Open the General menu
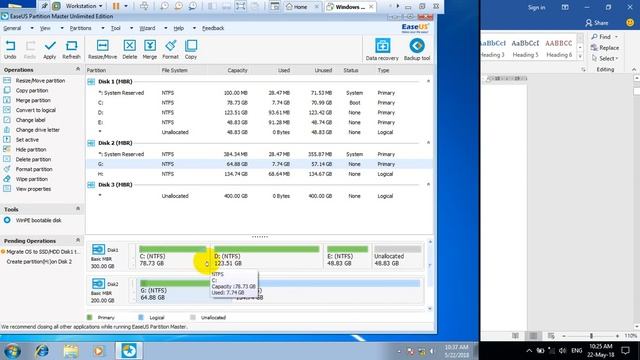640x360 pixels. point(12,28)
